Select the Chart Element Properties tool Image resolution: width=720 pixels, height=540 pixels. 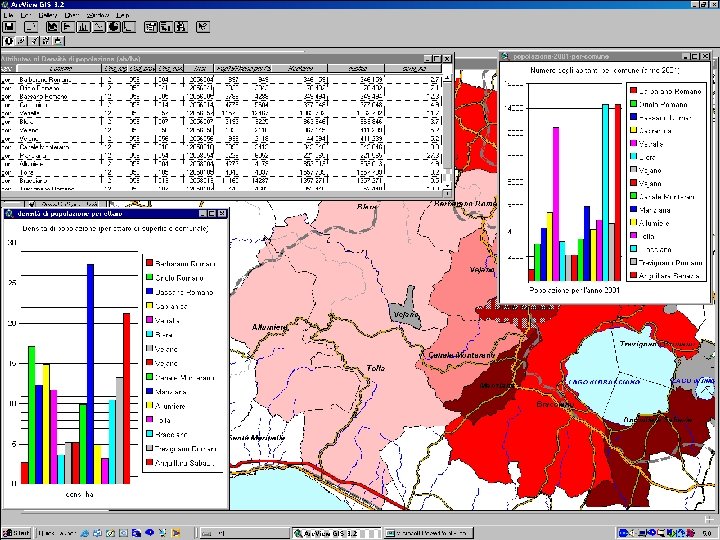pyautogui.click(x=45, y=41)
